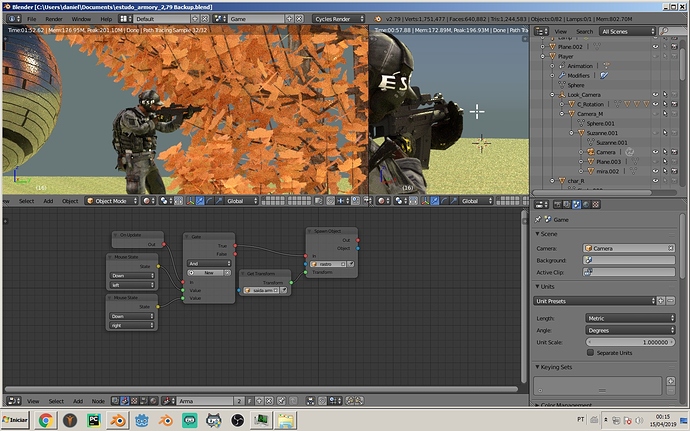
Task: Click the scene name Game field
Action: pyautogui.click(x=256, y=19)
